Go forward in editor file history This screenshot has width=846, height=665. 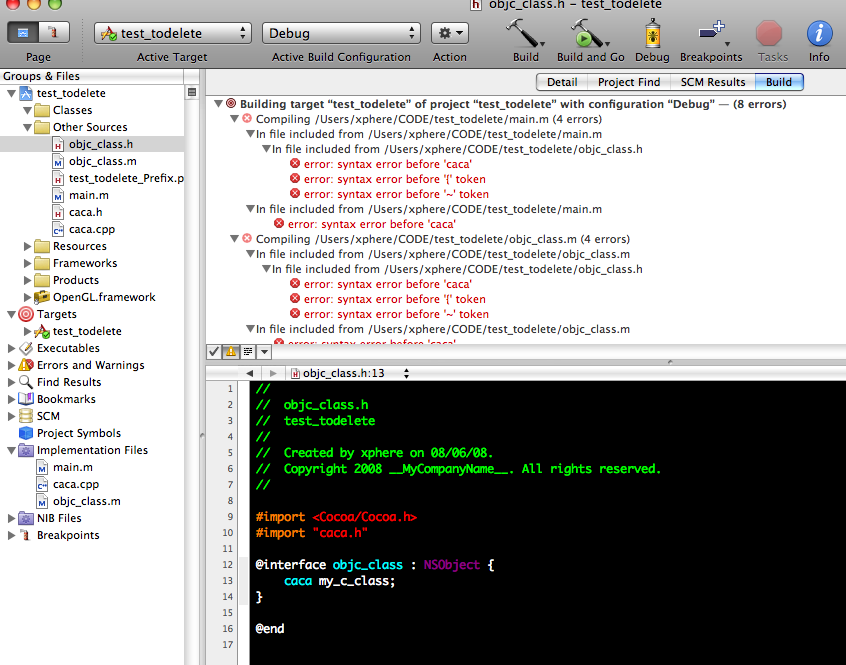[273, 373]
